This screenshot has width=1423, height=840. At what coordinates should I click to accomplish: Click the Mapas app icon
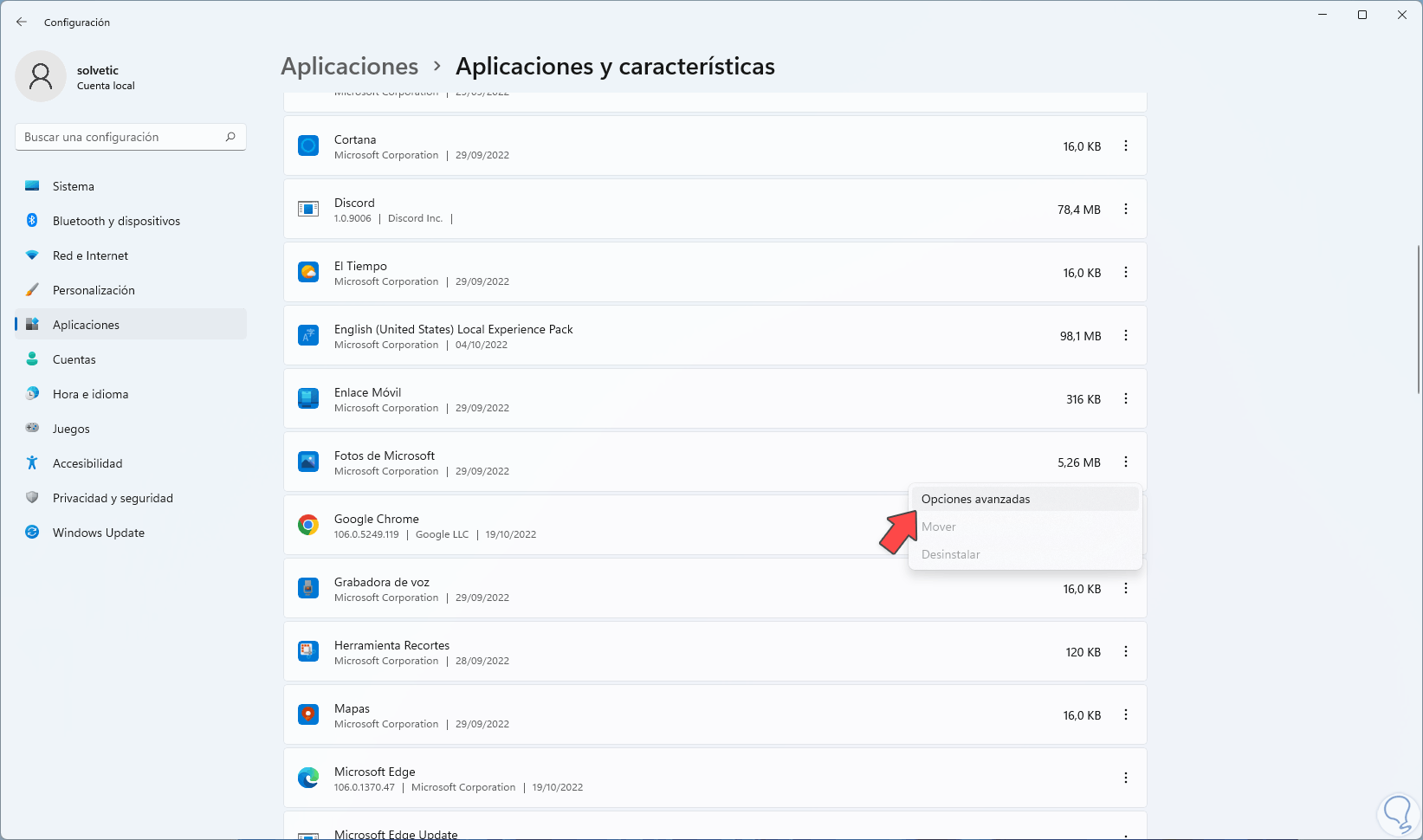[308, 714]
